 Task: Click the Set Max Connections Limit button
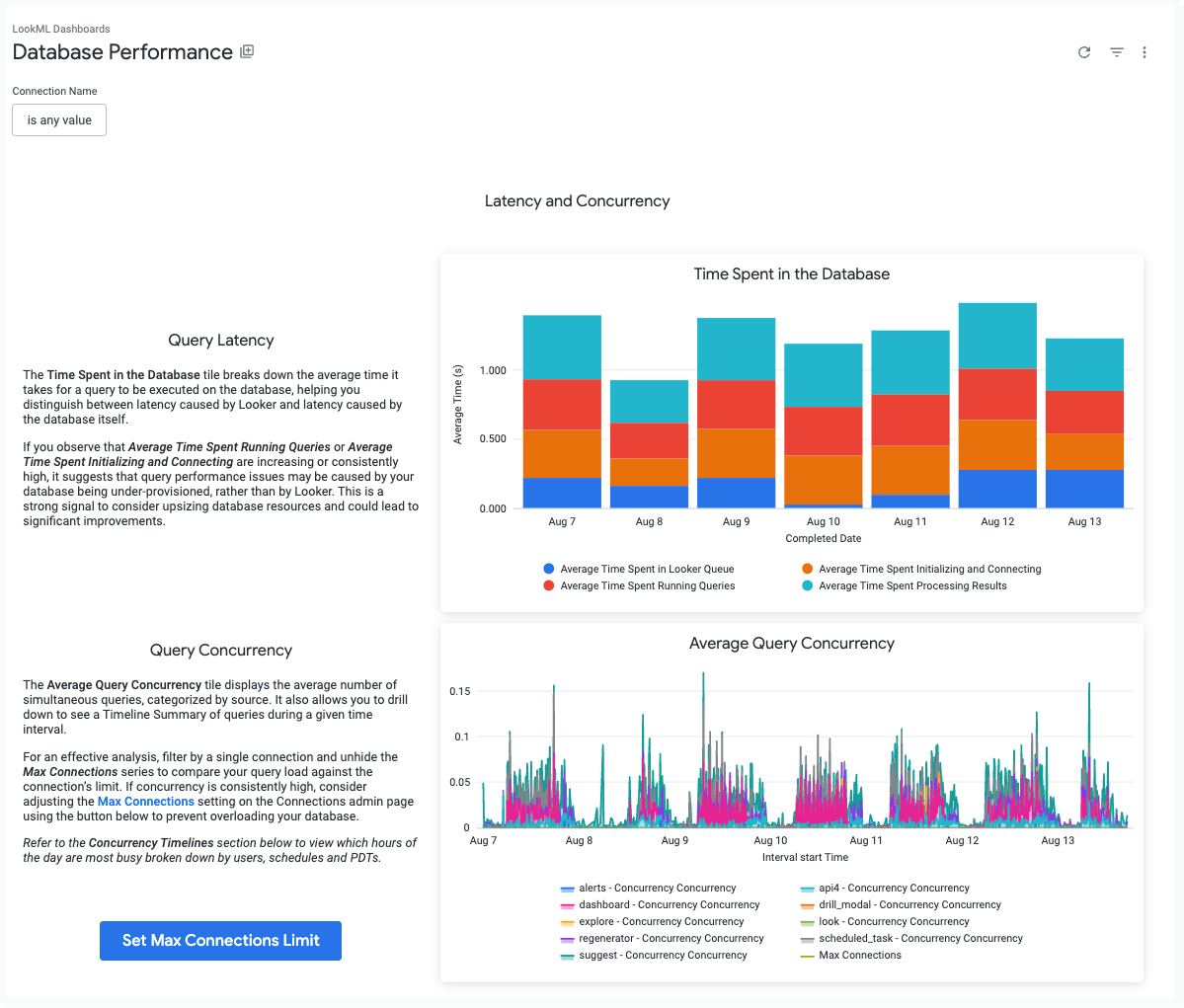[x=220, y=941]
